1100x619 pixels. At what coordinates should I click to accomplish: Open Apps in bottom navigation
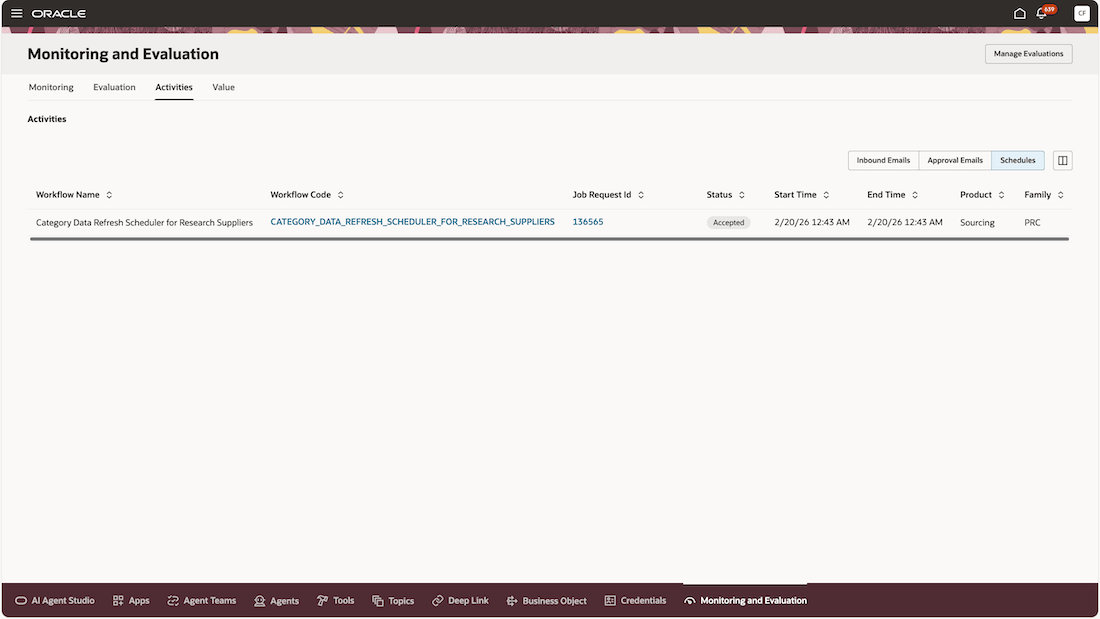click(x=131, y=601)
